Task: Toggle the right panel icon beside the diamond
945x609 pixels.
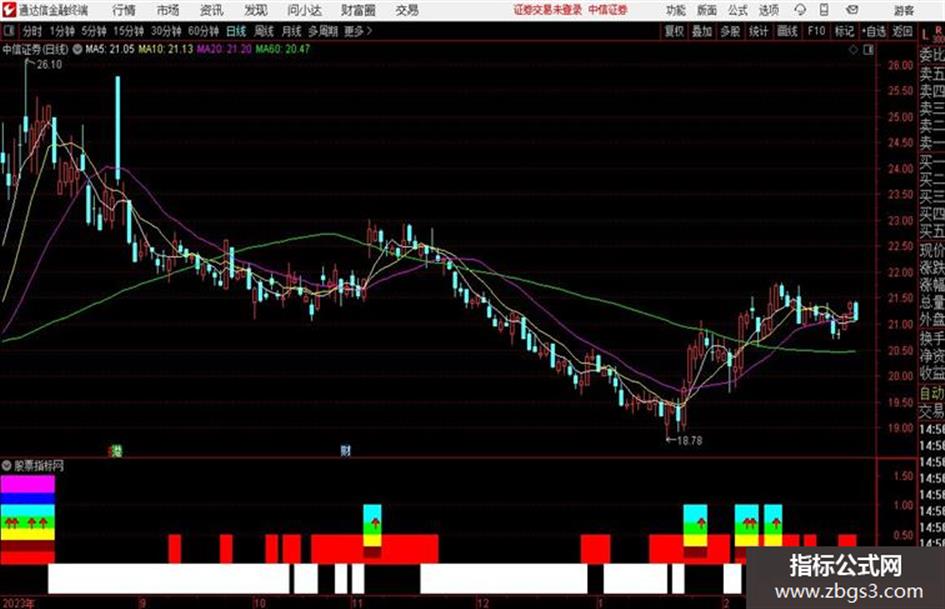Action: pyautogui.click(x=868, y=50)
